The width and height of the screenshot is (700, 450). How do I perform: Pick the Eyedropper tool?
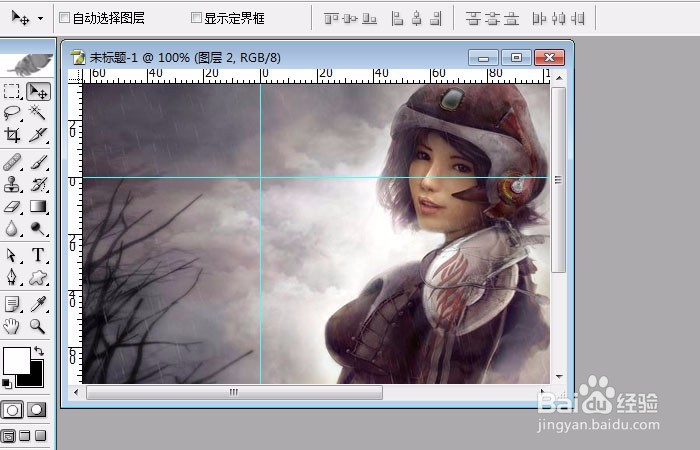(x=38, y=304)
